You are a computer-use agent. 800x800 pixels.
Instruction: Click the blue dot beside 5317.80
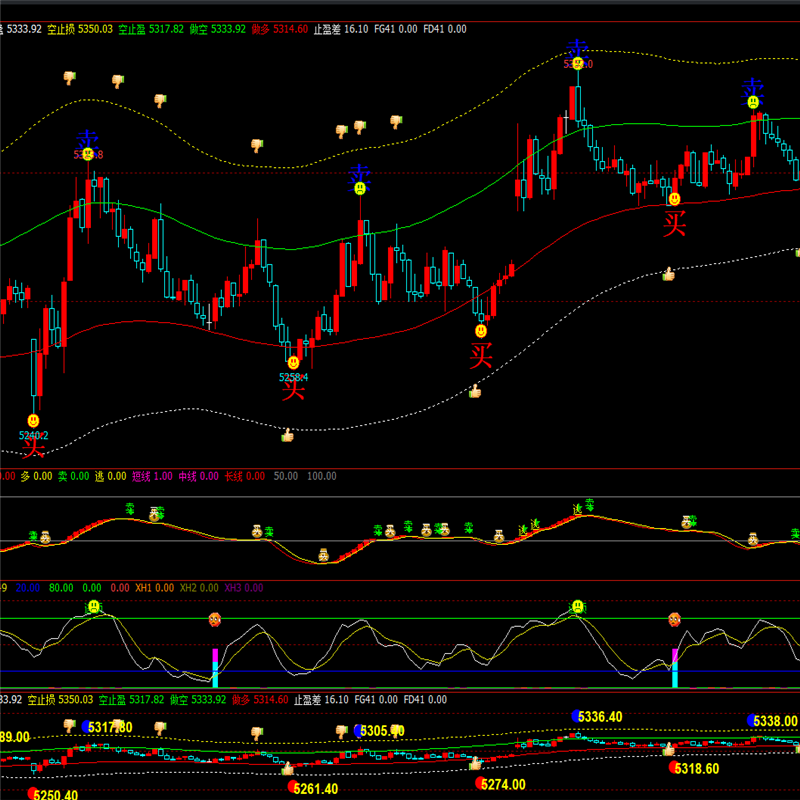coord(87,726)
